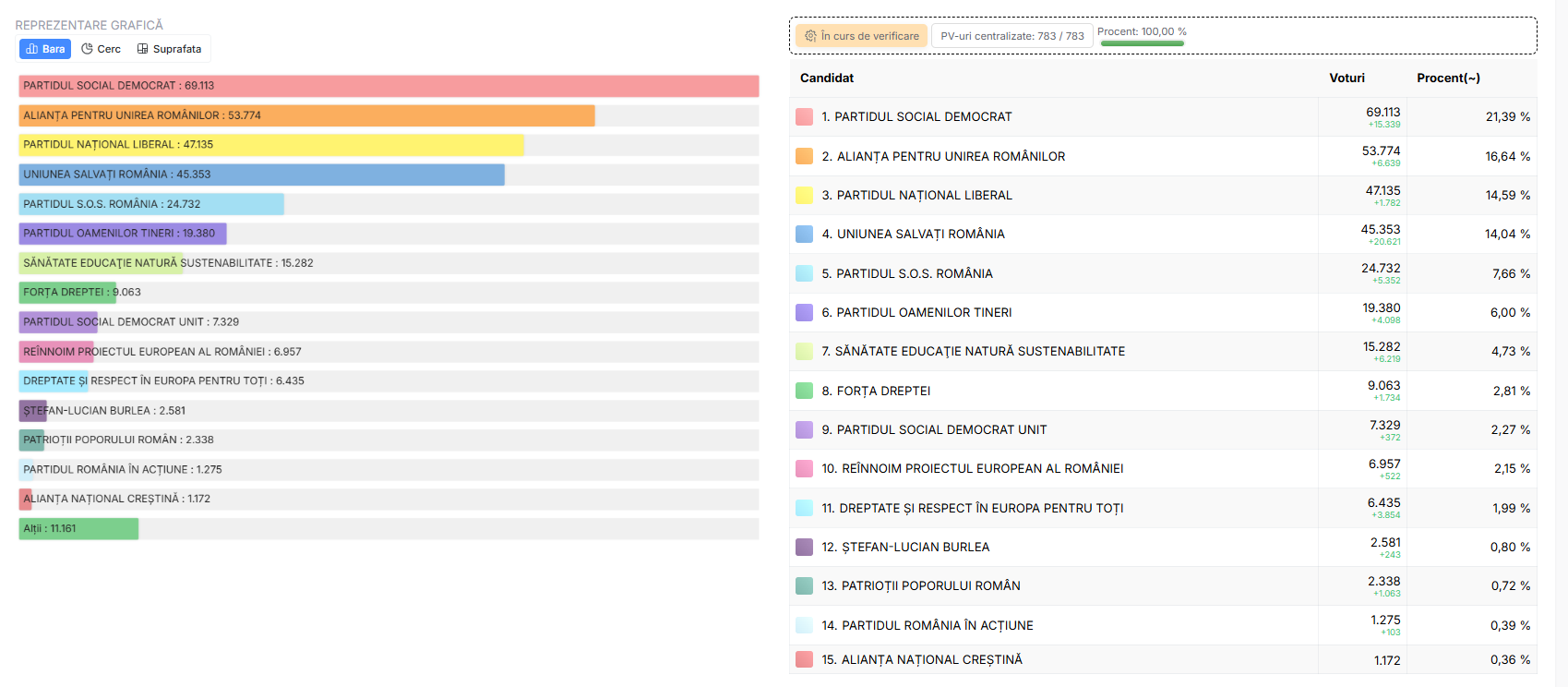Click the Partidul România în Acțiune chart bar
1568x687 pixels.
[27, 470]
